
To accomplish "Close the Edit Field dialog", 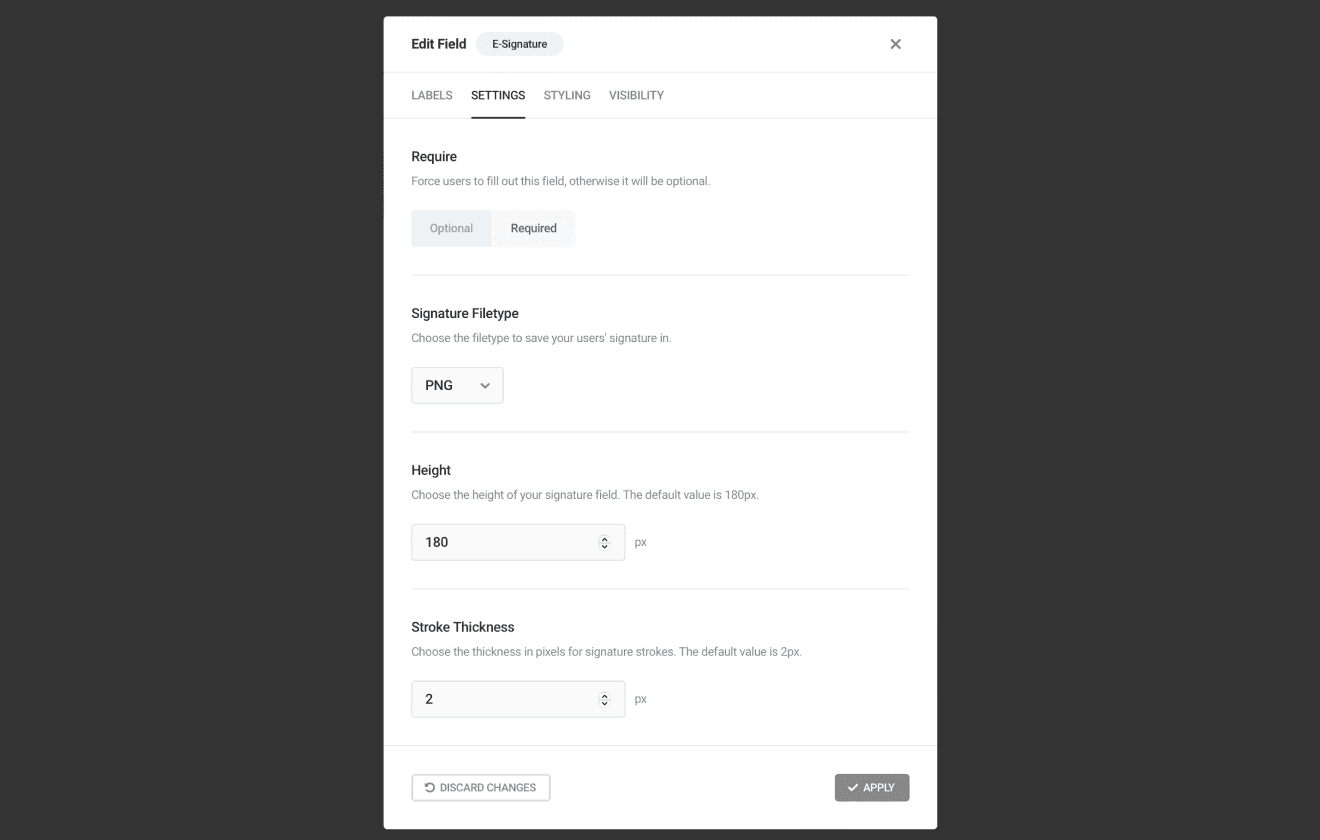I will click(895, 44).
